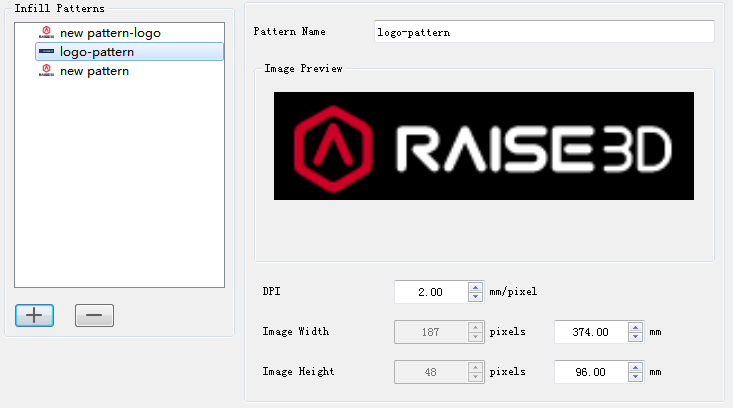
Task: Click the 'Pattern Name' label
Action: tap(289, 31)
